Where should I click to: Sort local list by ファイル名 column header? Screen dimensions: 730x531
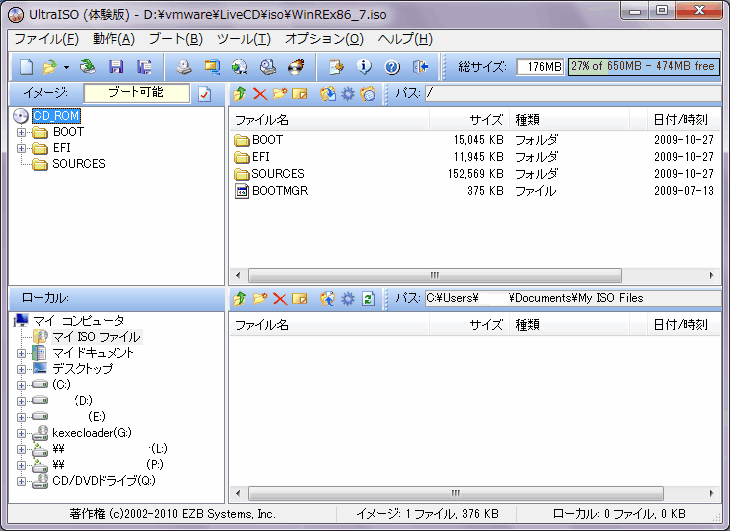click(330, 325)
